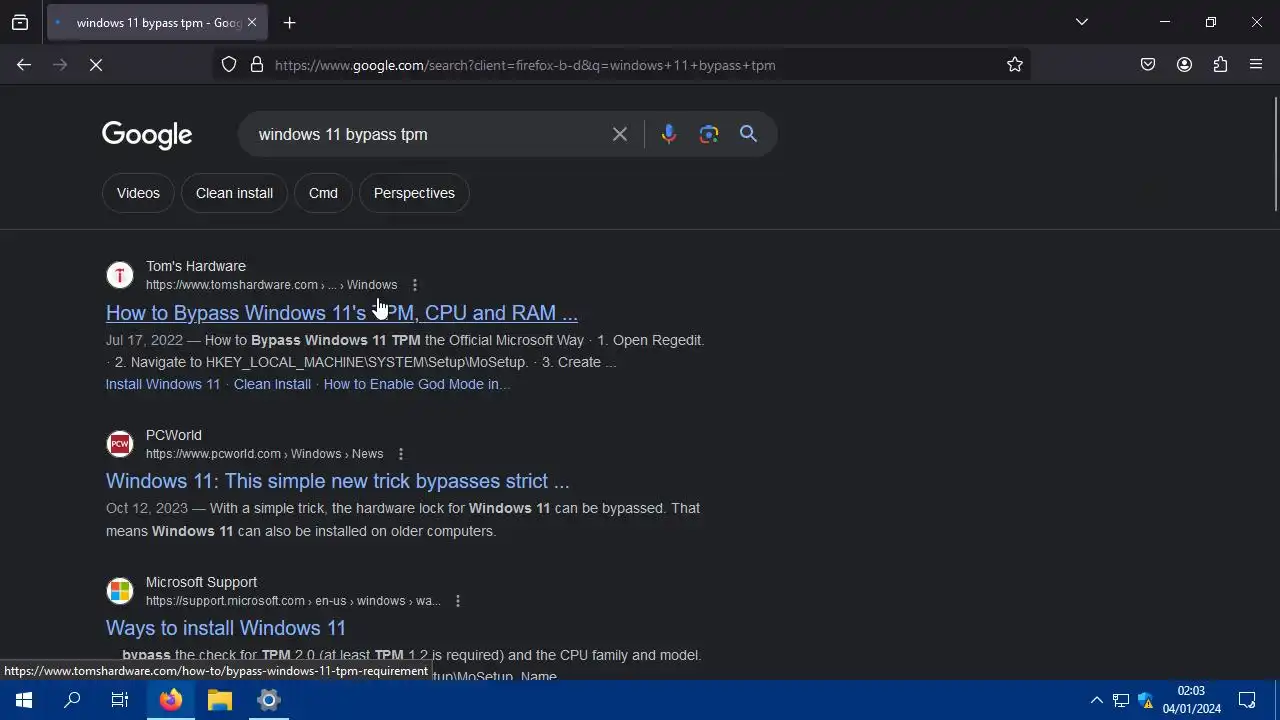Open a new tab with plus button
1280x720 pixels.
pos(289,22)
